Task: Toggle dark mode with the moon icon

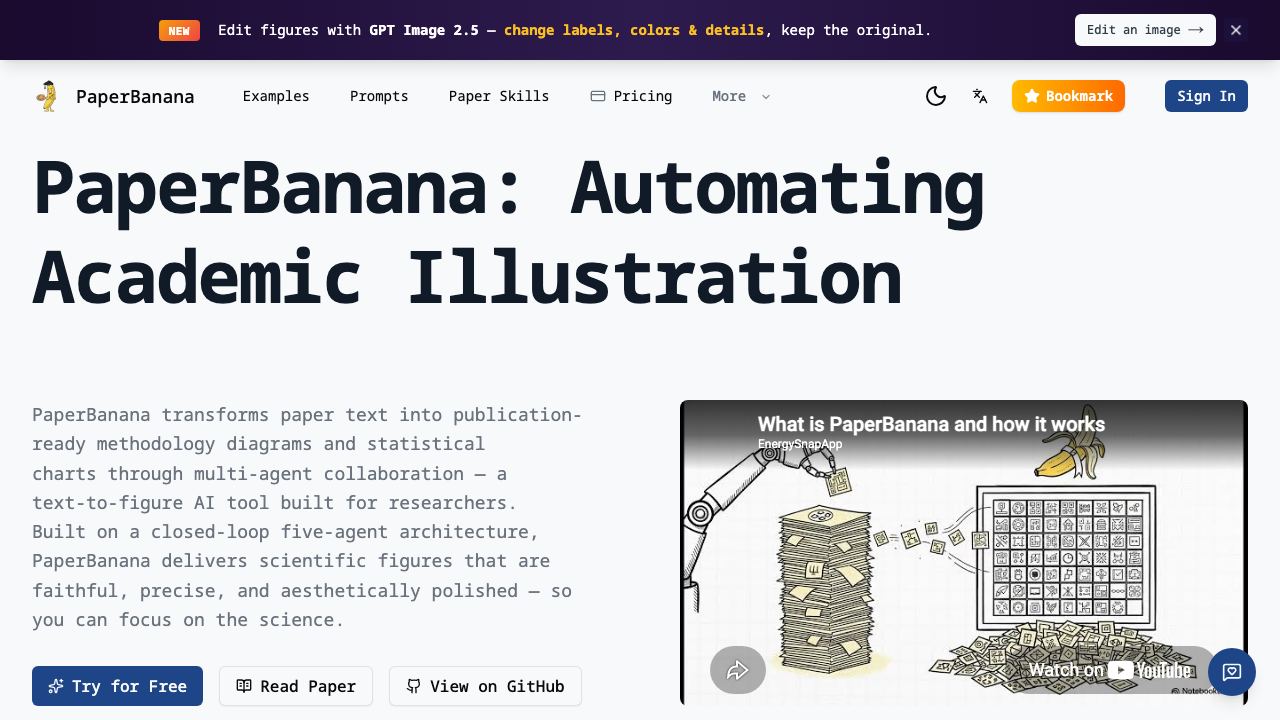Action: click(936, 96)
